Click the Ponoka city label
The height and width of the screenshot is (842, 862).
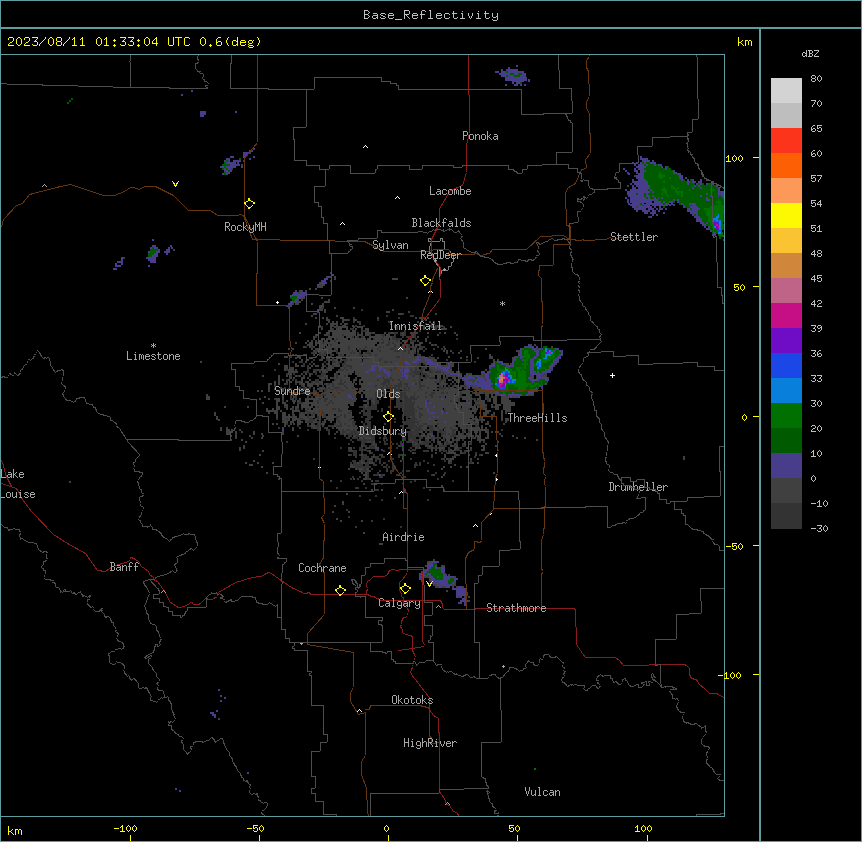point(480,136)
